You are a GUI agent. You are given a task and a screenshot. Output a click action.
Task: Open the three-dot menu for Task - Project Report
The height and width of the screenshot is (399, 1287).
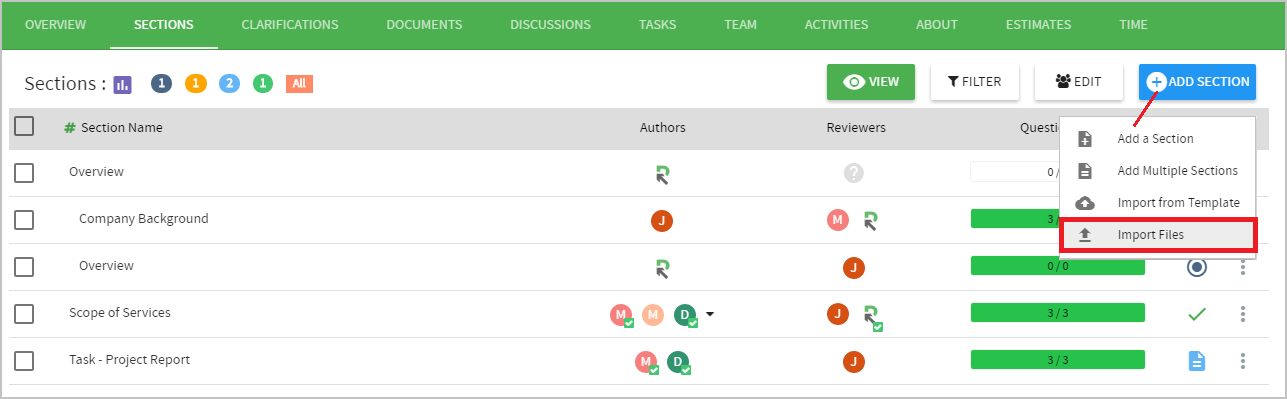point(1243,361)
